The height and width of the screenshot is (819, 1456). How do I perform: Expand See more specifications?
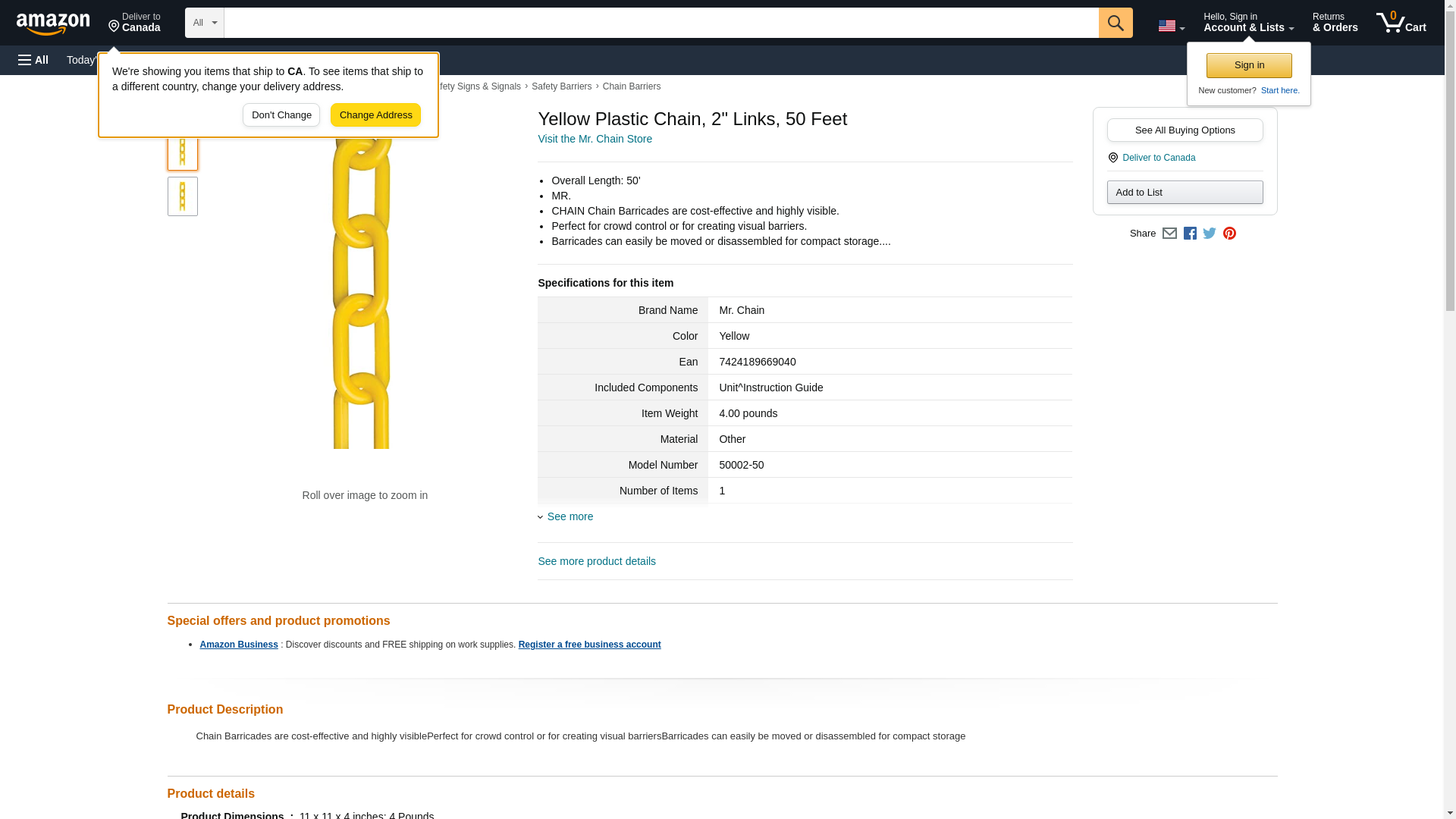(570, 516)
